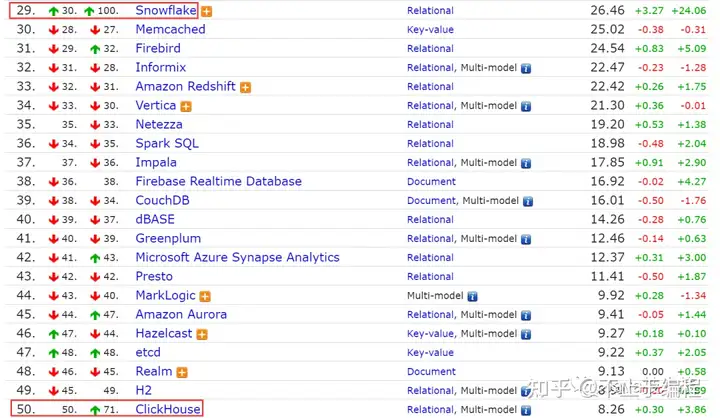
Task: Click the blue info icon in Greenplum row
Action: pos(526,239)
